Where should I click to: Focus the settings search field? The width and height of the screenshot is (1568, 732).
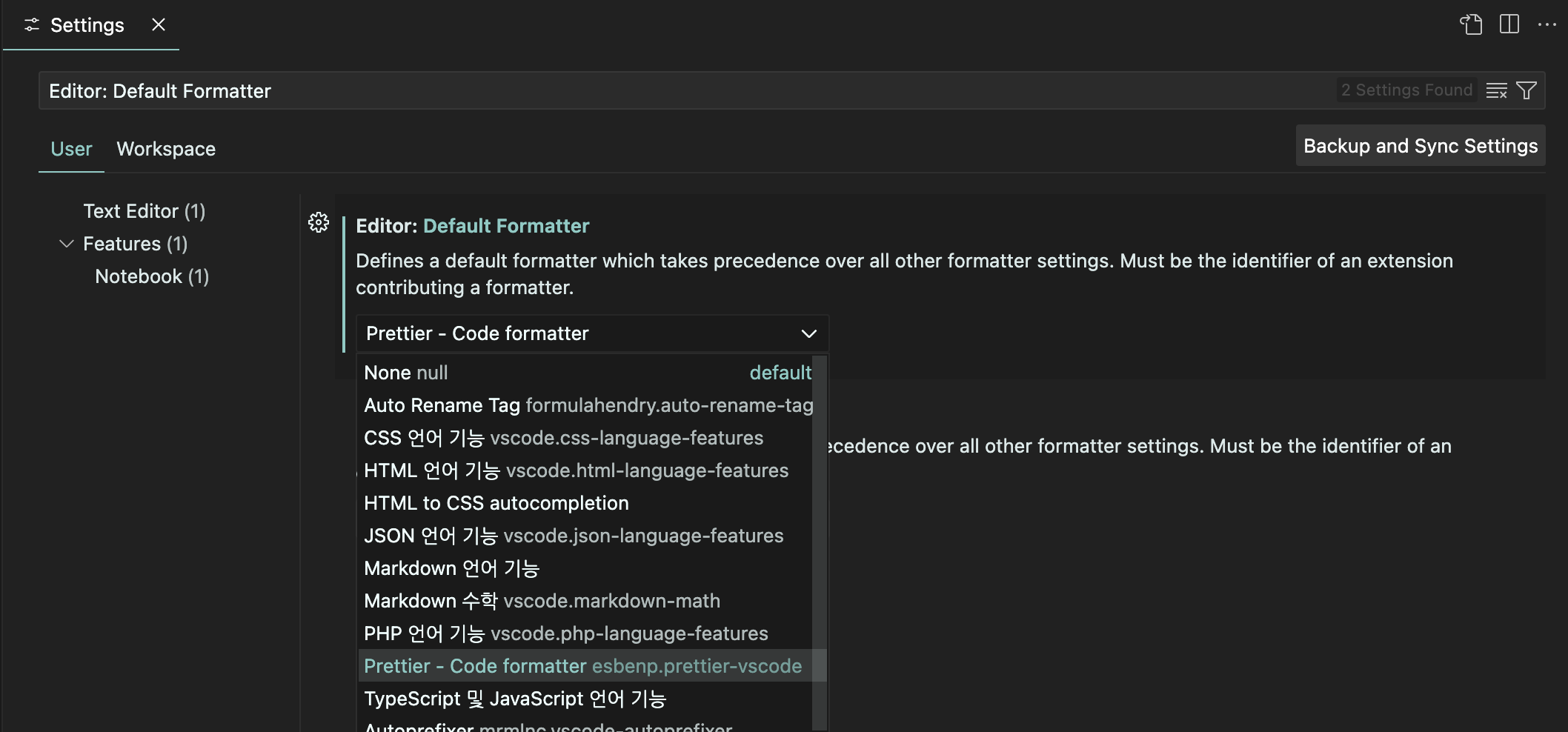tap(667, 90)
